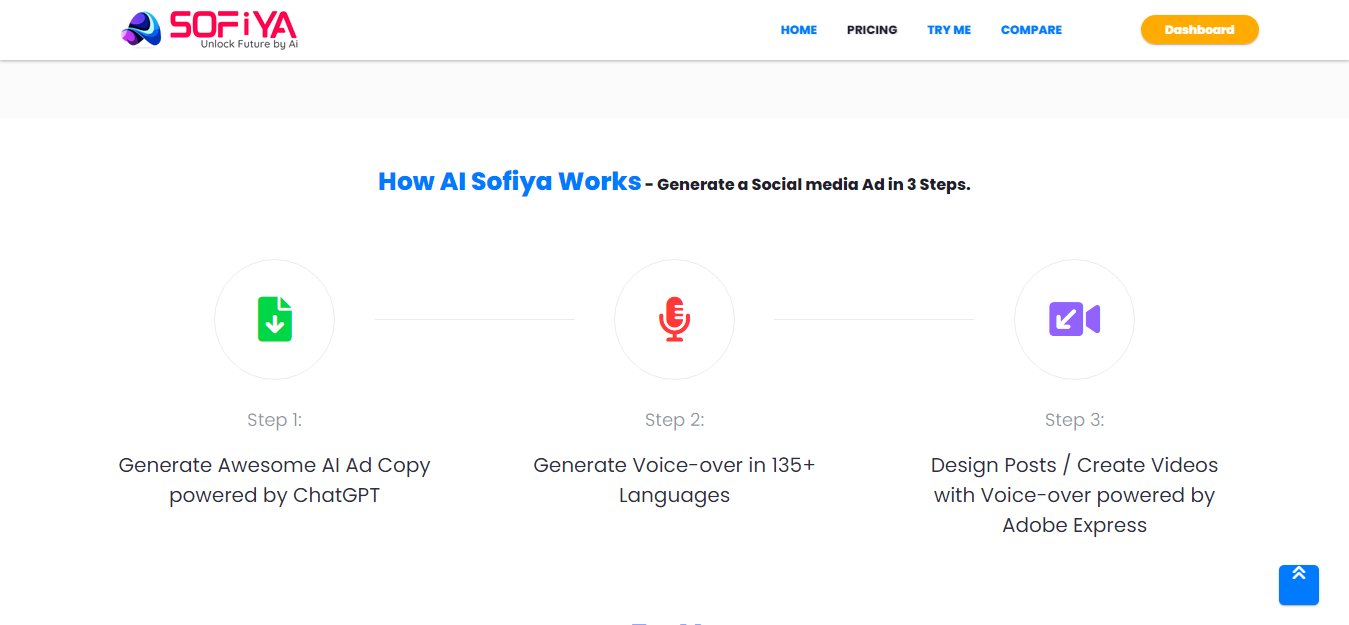The height and width of the screenshot is (625, 1349).
Task: Open the HOME navigation item
Action: 798,29
